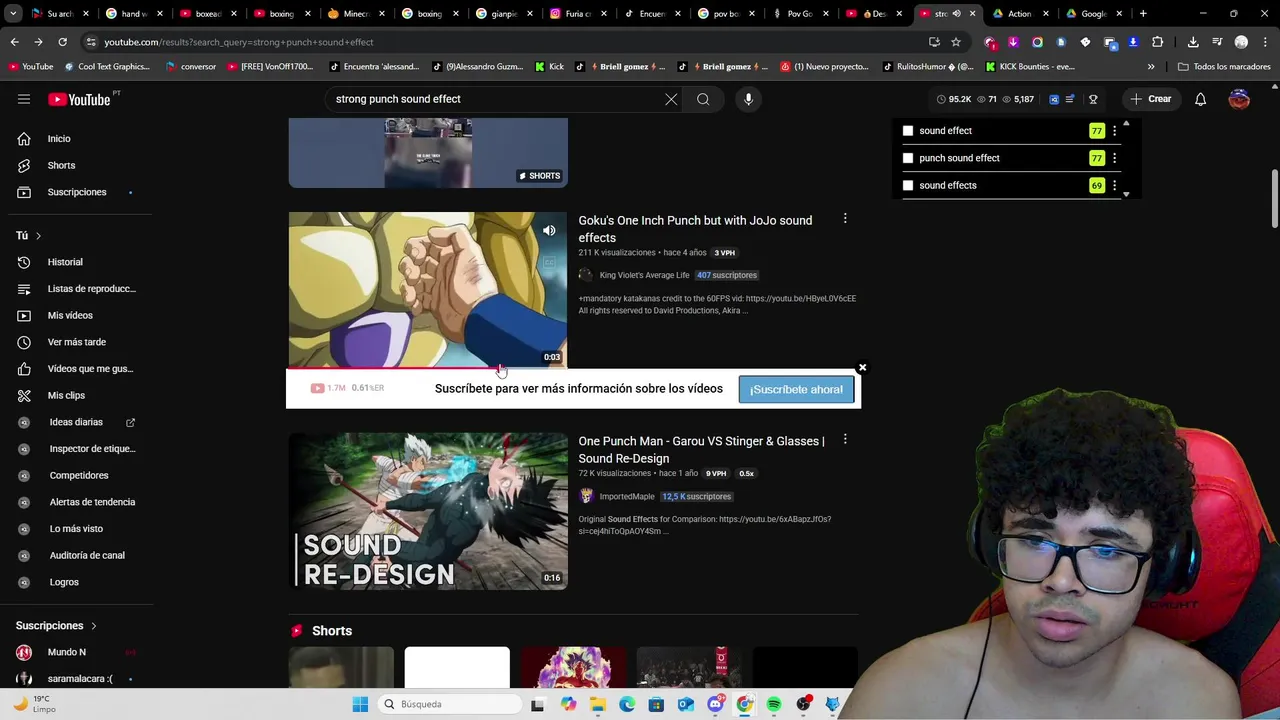Show hidden bookmarks with the double chevron
The image size is (1280, 720).
tap(1151, 67)
